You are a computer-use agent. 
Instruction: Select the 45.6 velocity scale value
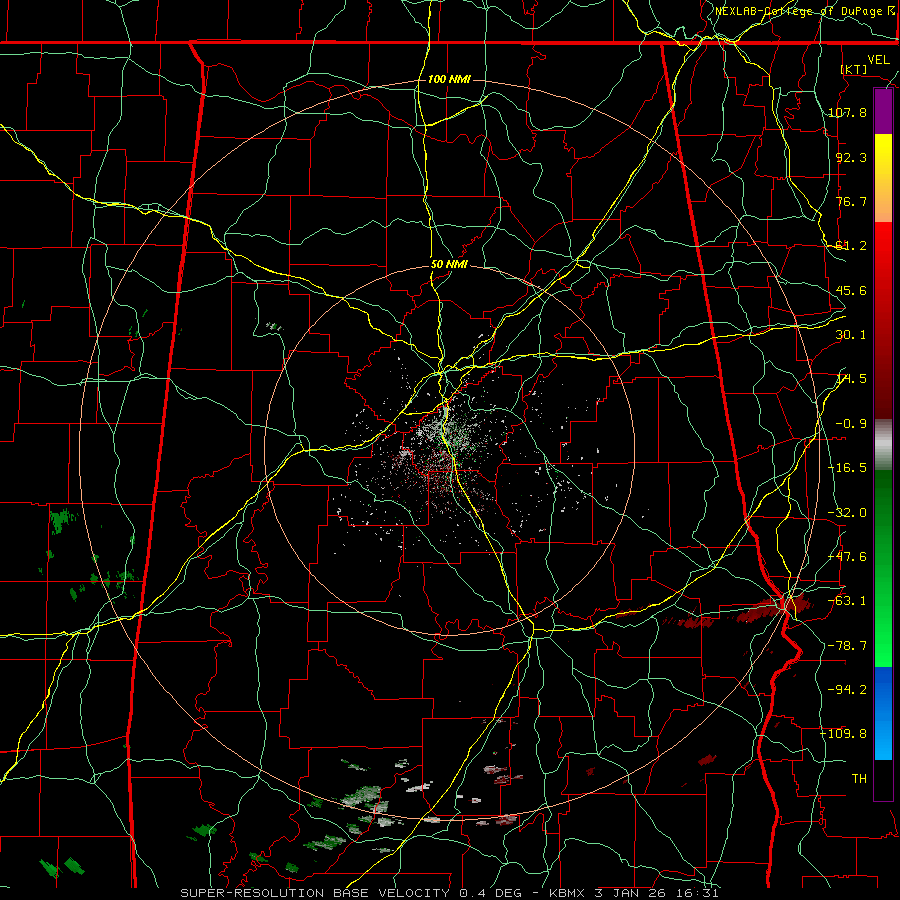851,290
